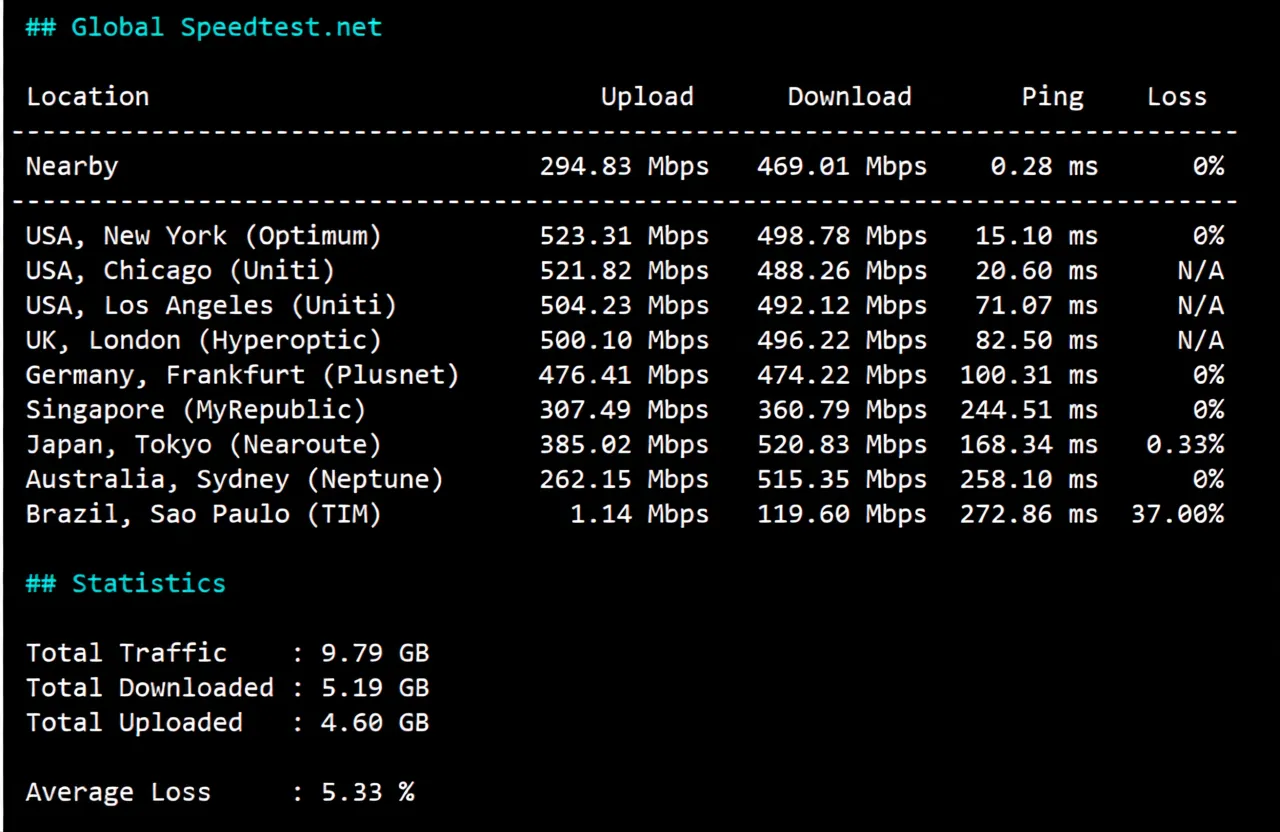
Task: Click the Germany, Frankfurt (Plusnet) entry
Action: point(243,374)
